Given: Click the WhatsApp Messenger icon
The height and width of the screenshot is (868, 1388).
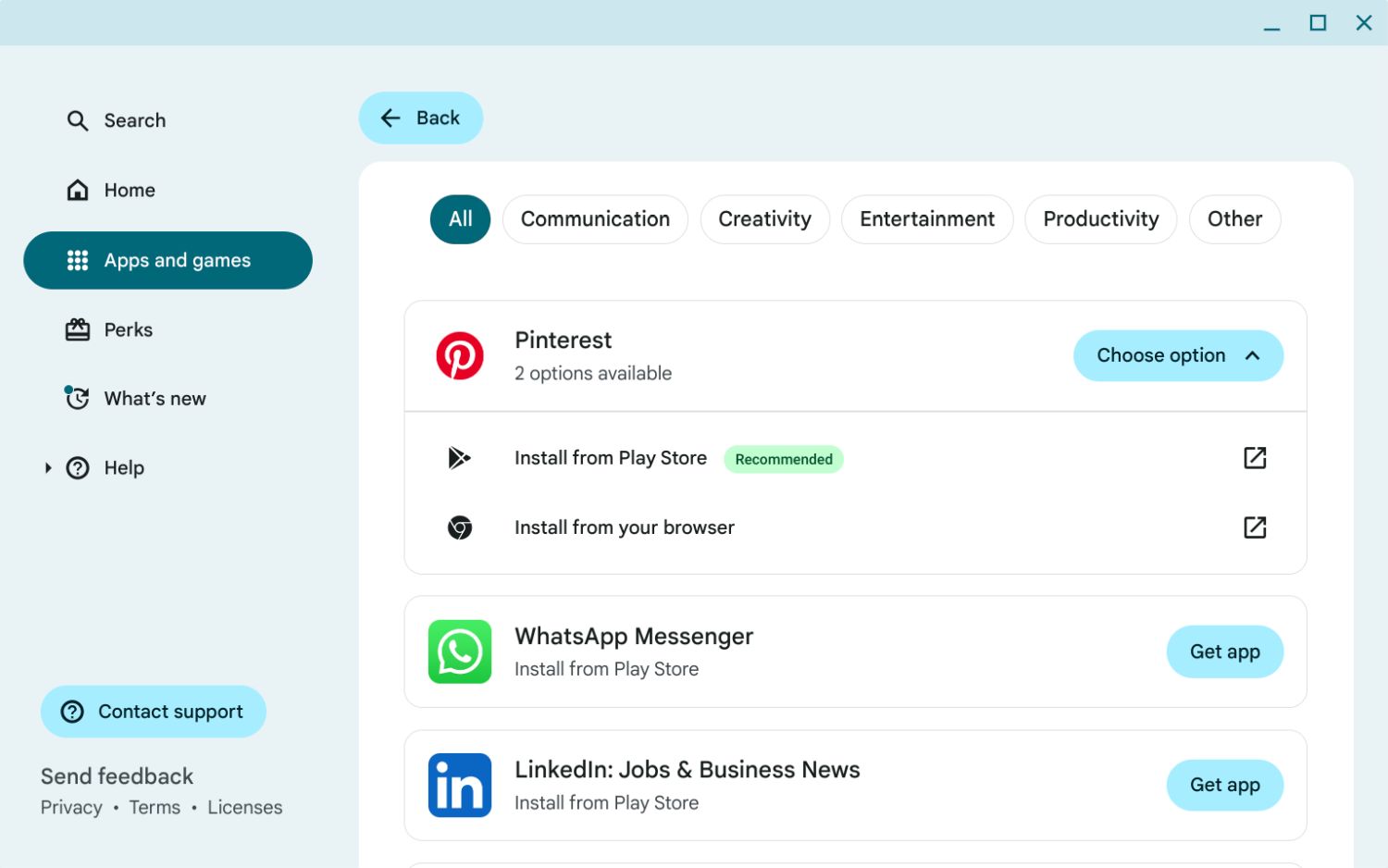Looking at the screenshot, I should [460, 651].
